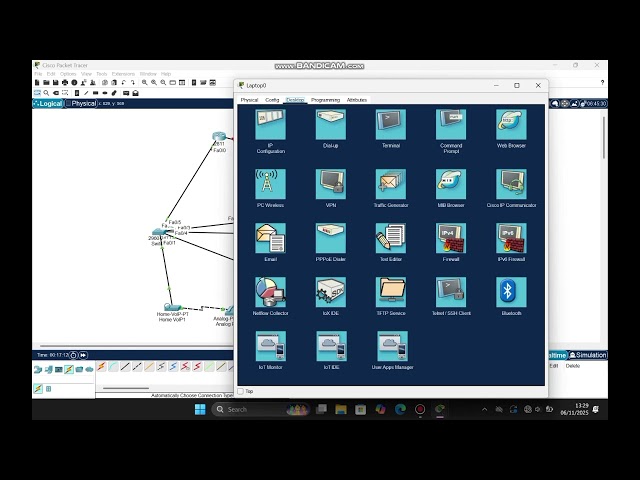Viewport: 640px width, 480px height.
Task: Switch to the Config tab in Laptop0
Action: (x=272, y=100)
